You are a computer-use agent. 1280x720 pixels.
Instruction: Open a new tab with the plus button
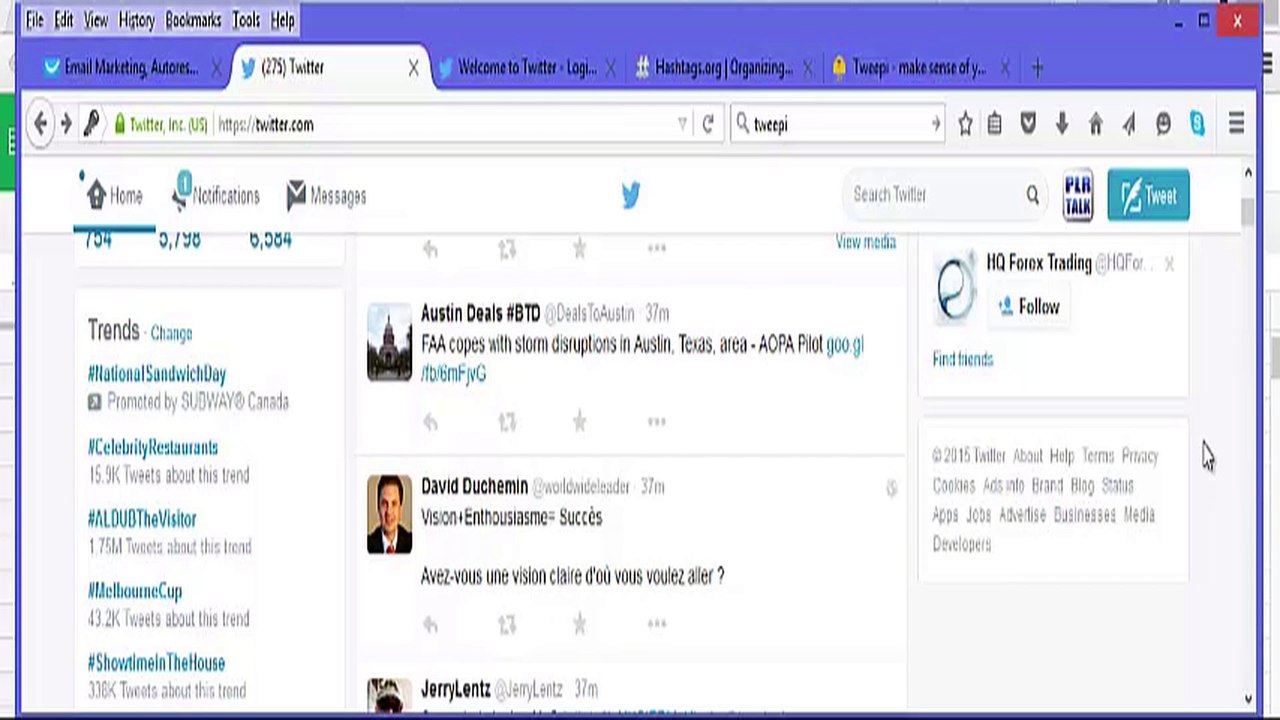pos(1037,68)
